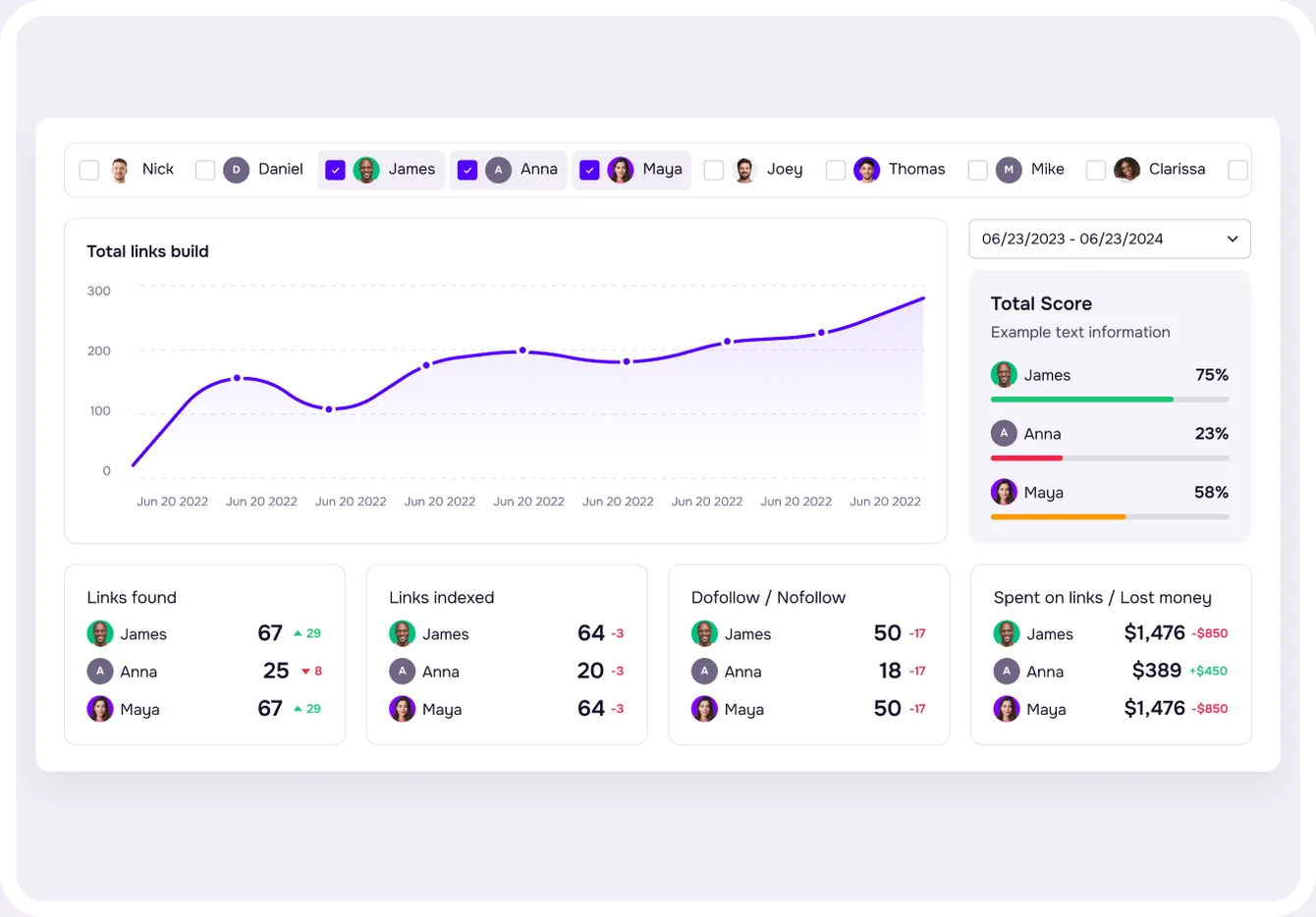Click James's 75% score value

pyautogui.click(x=1212, y=375)
